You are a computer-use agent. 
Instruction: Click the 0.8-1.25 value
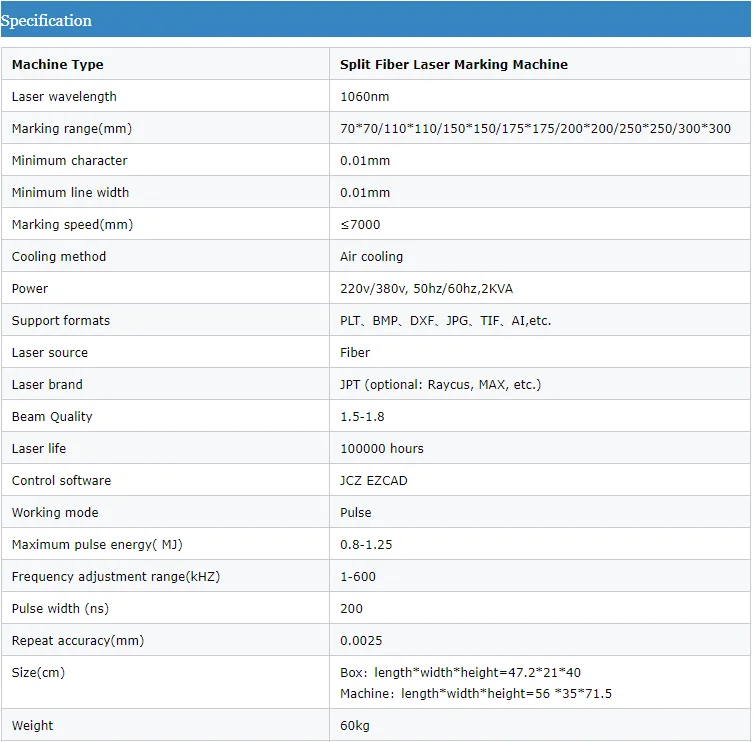(x=366, y=545)
